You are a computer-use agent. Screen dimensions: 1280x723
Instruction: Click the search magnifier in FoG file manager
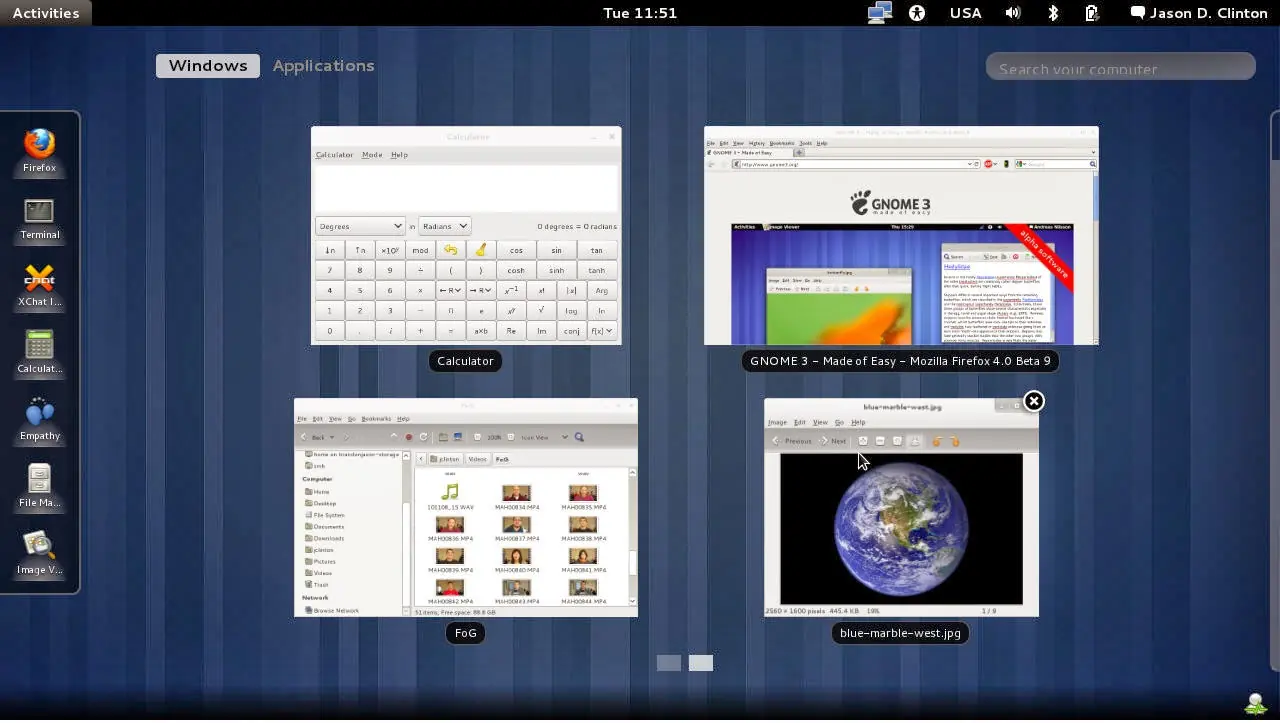click(x=579, y=437)
